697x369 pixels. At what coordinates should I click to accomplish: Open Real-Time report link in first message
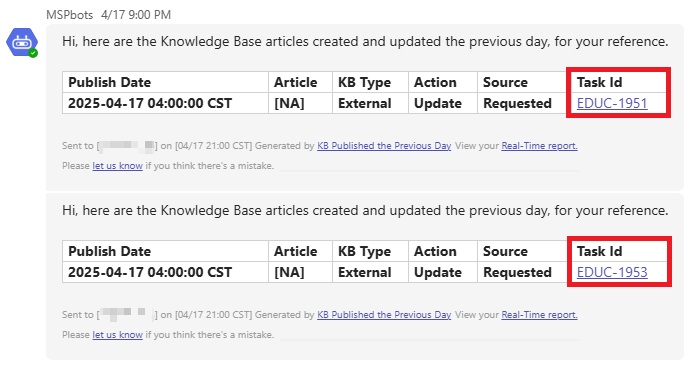[539, 146]
